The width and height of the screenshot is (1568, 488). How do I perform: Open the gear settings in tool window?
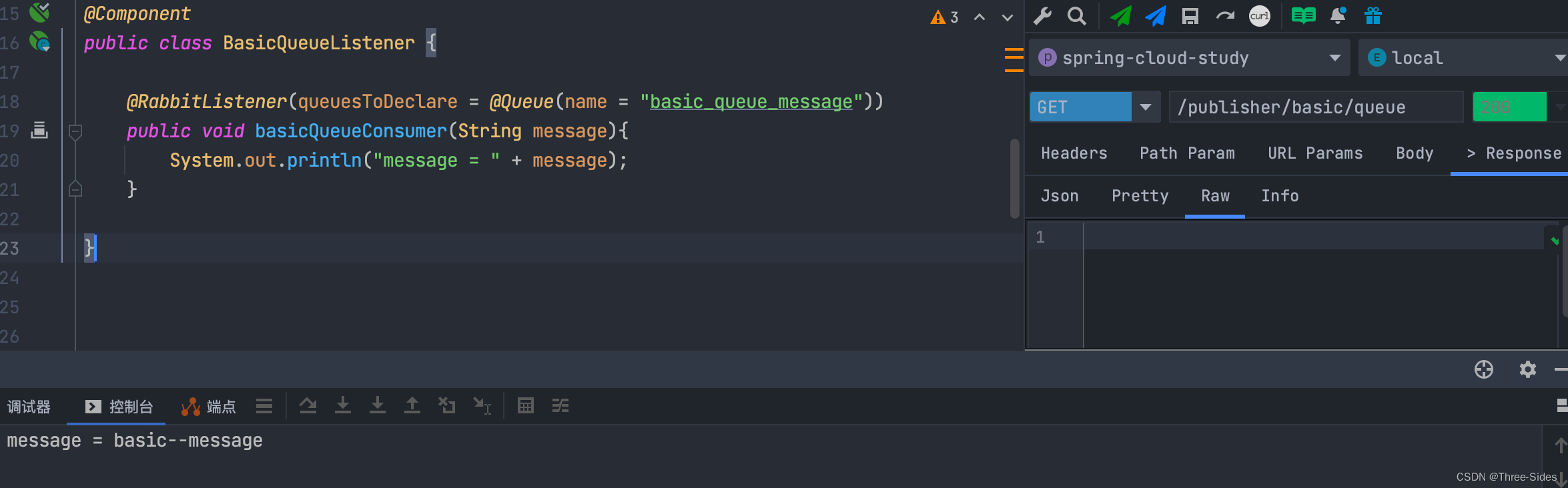pos(1528,369)
